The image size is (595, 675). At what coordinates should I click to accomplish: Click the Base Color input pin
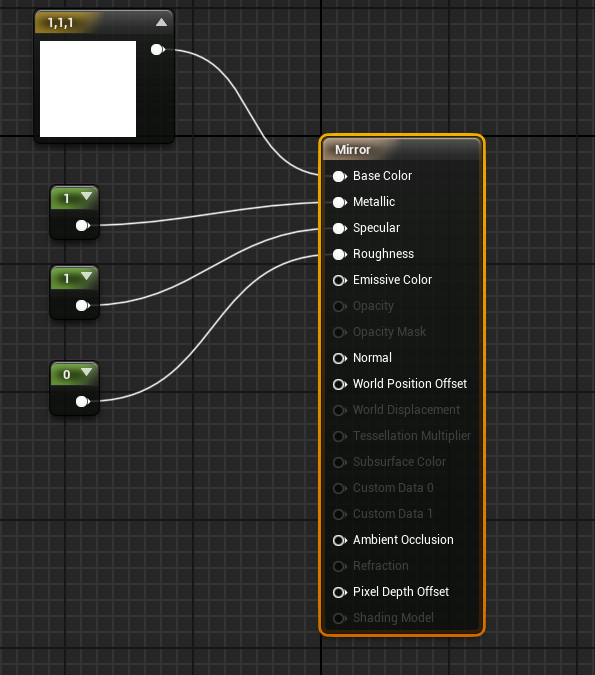pos(340,176)
